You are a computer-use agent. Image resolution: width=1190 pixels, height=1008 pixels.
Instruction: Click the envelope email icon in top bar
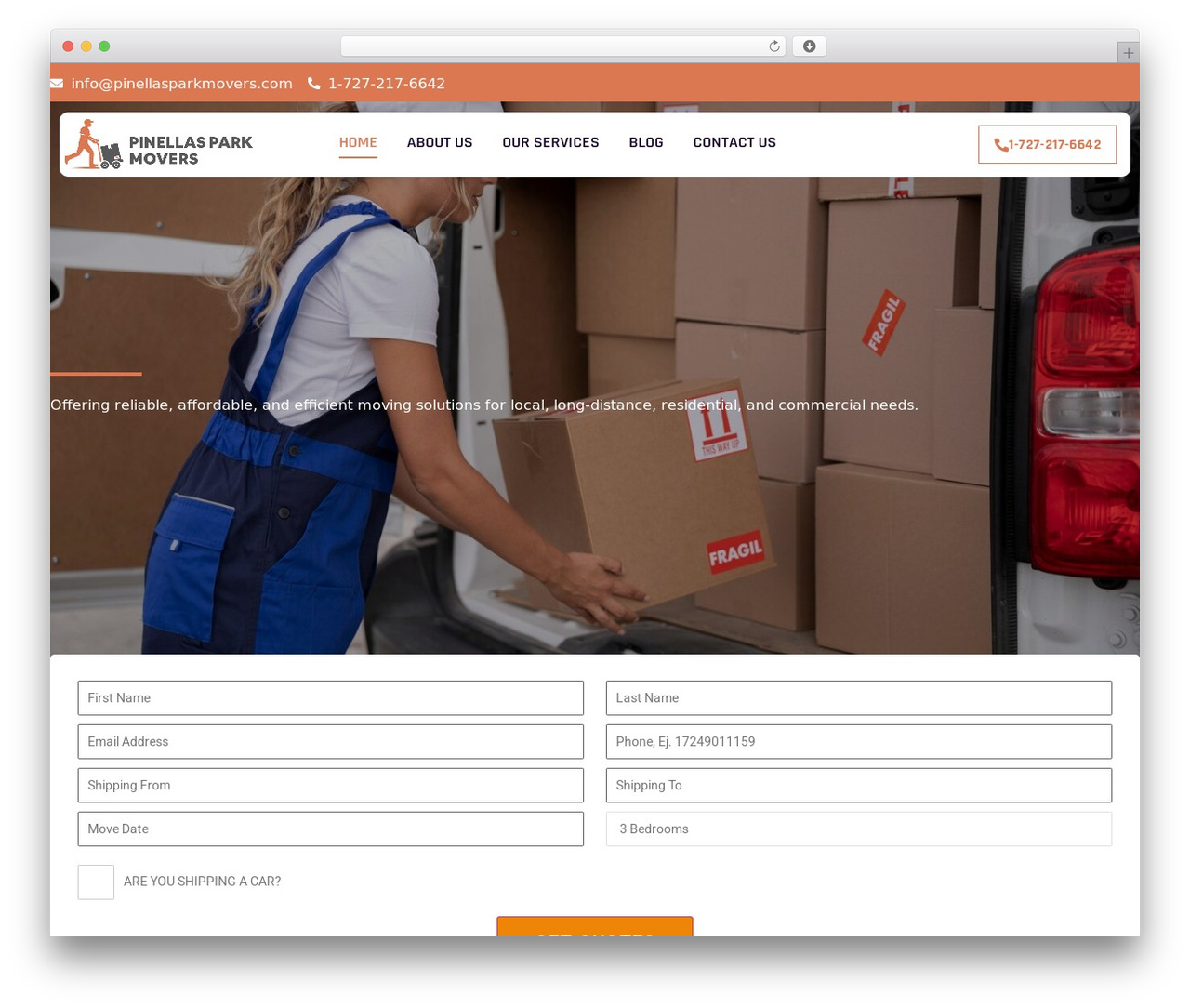point(57,84)
